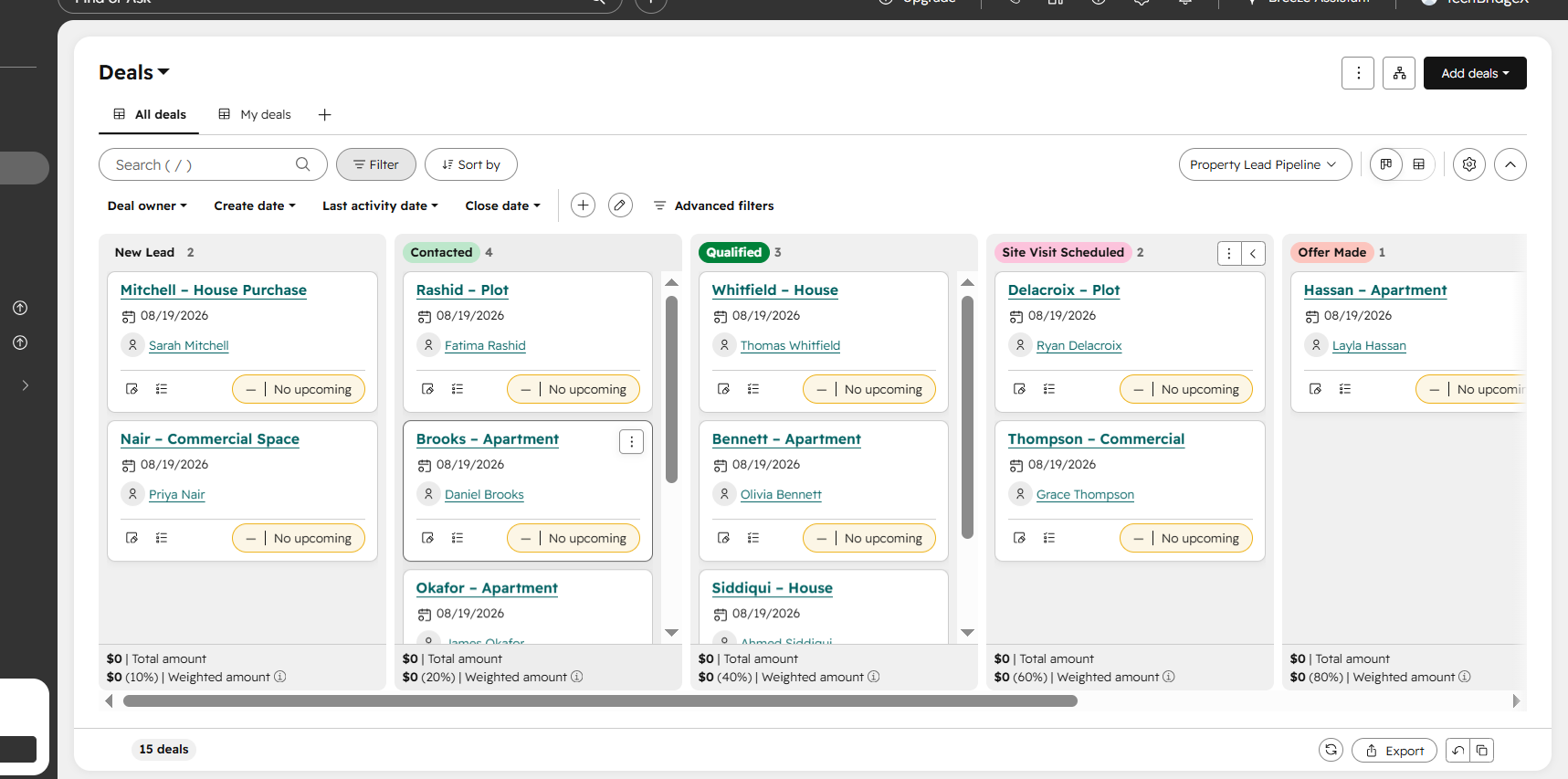Collapse the filter bar with the up chevron

coord(1510,164)
